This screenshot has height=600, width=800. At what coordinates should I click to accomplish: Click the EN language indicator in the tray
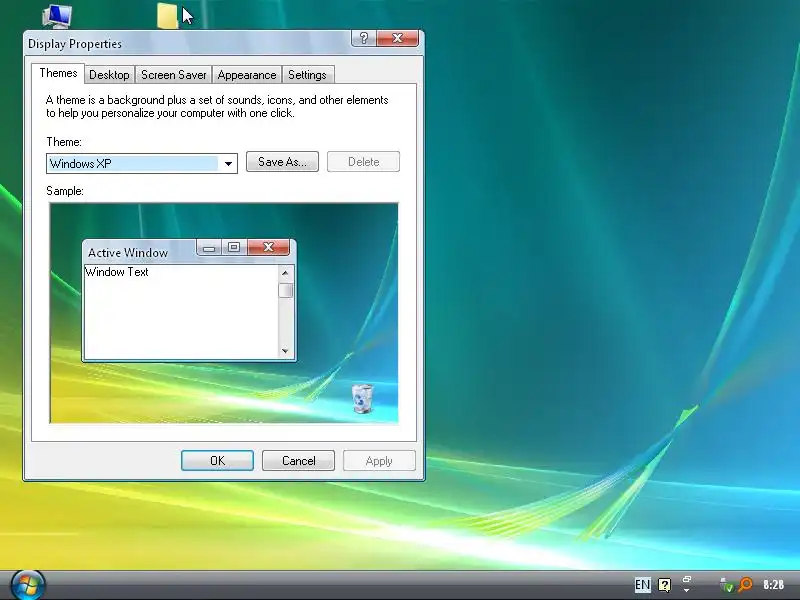(x=642, y=585)
